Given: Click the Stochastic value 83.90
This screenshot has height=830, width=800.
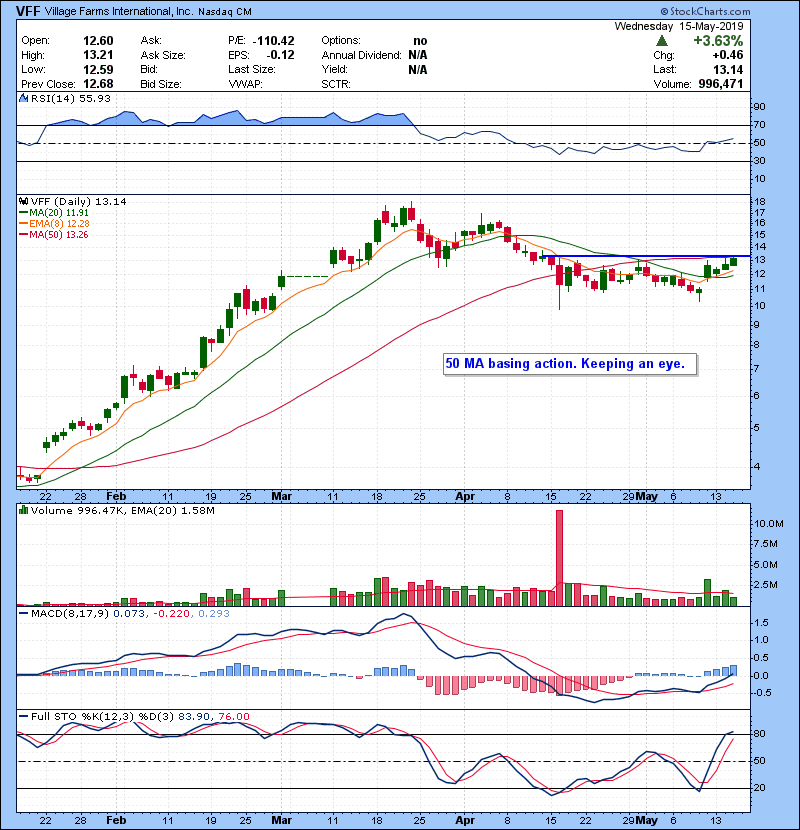Looking at the screenshot, I should tap(194, 717).
